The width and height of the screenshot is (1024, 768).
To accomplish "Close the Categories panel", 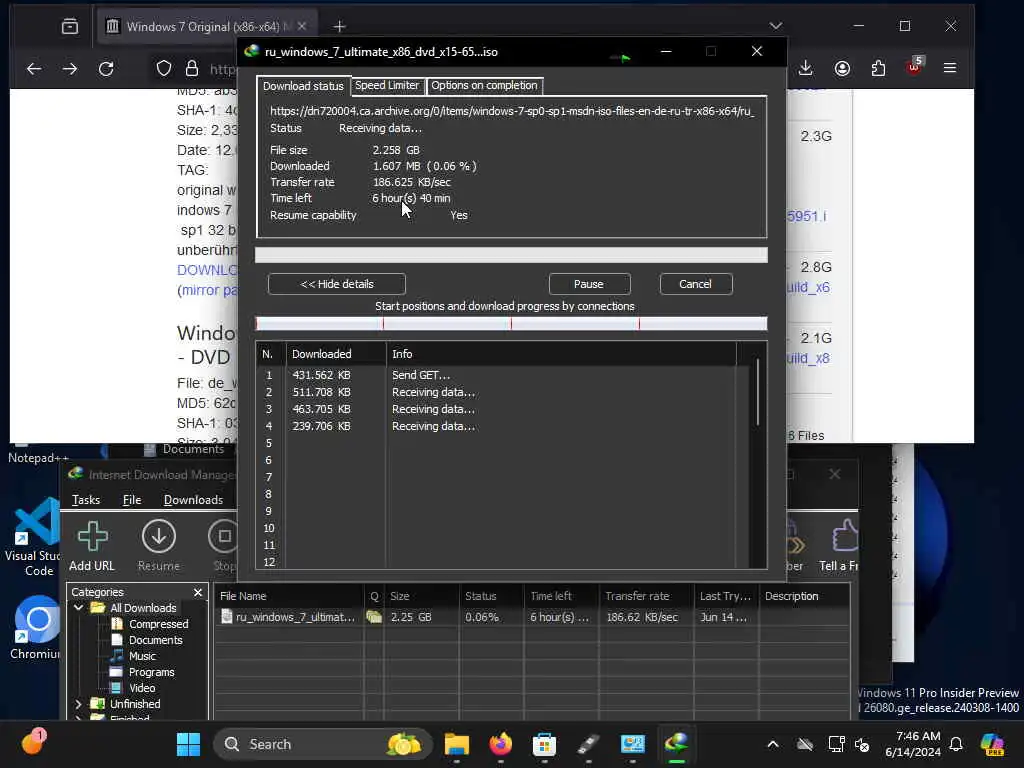I will click(x=198, y=592).
